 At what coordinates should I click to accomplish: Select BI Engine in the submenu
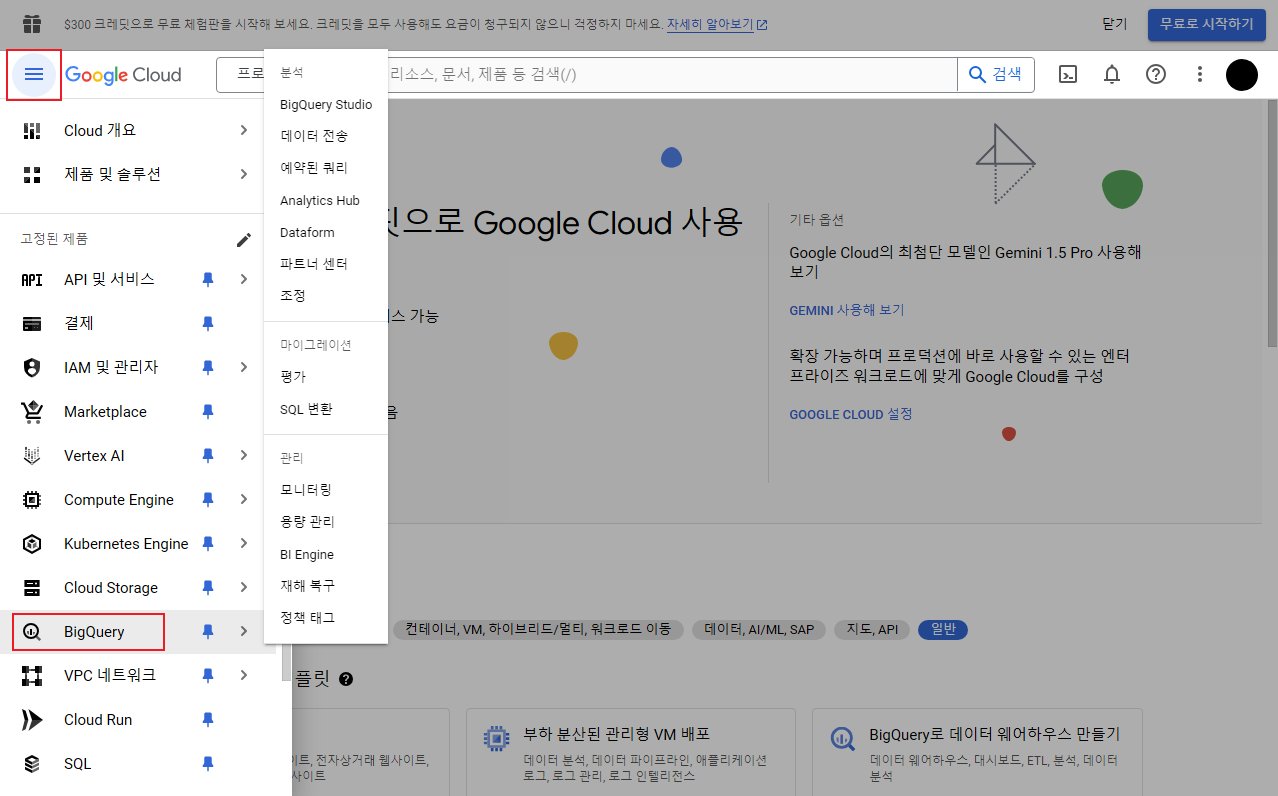pos(326,555)
